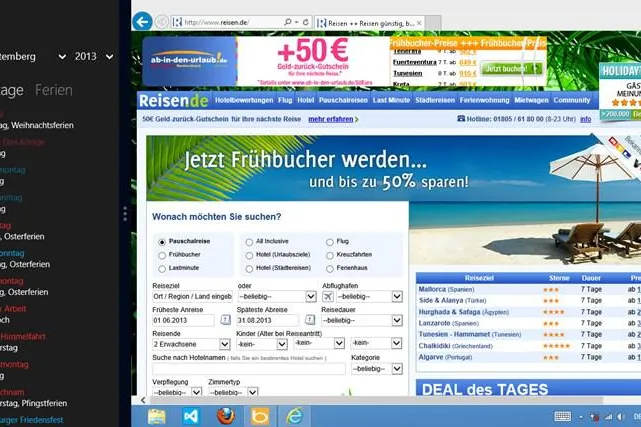The width and height of the screenshot is (641, 427).
Task: Launch Firefox from the taskbar
Action: click(226, 416)
